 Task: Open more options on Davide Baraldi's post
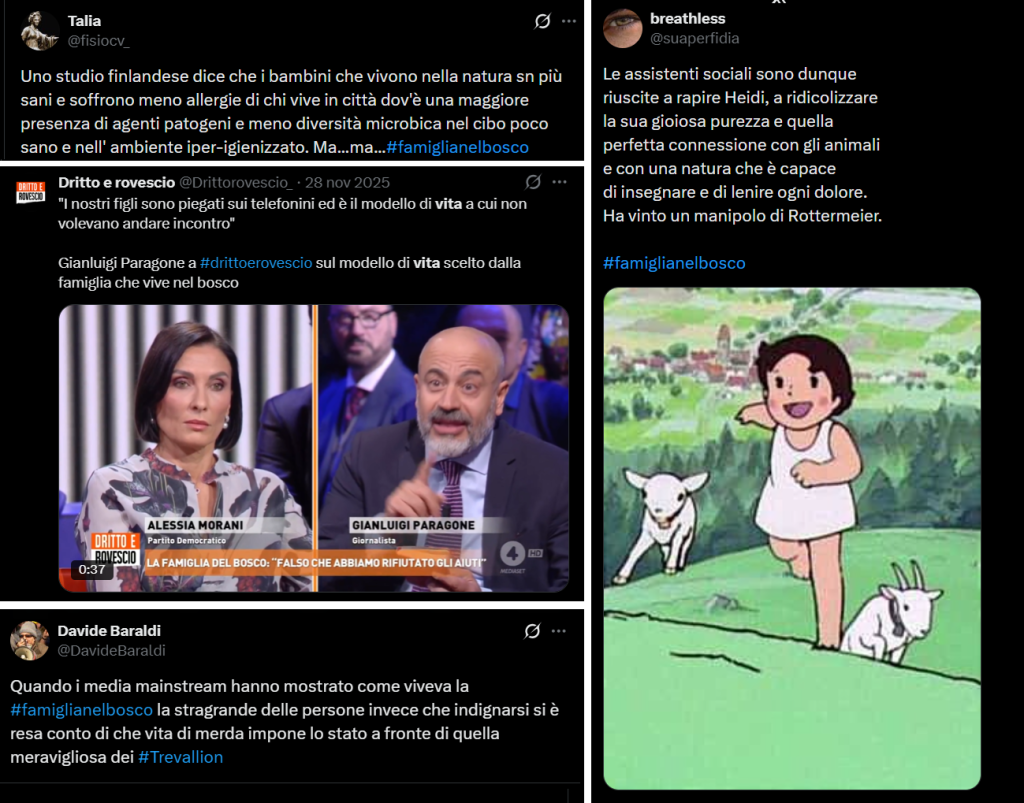(x=558, y=631)
